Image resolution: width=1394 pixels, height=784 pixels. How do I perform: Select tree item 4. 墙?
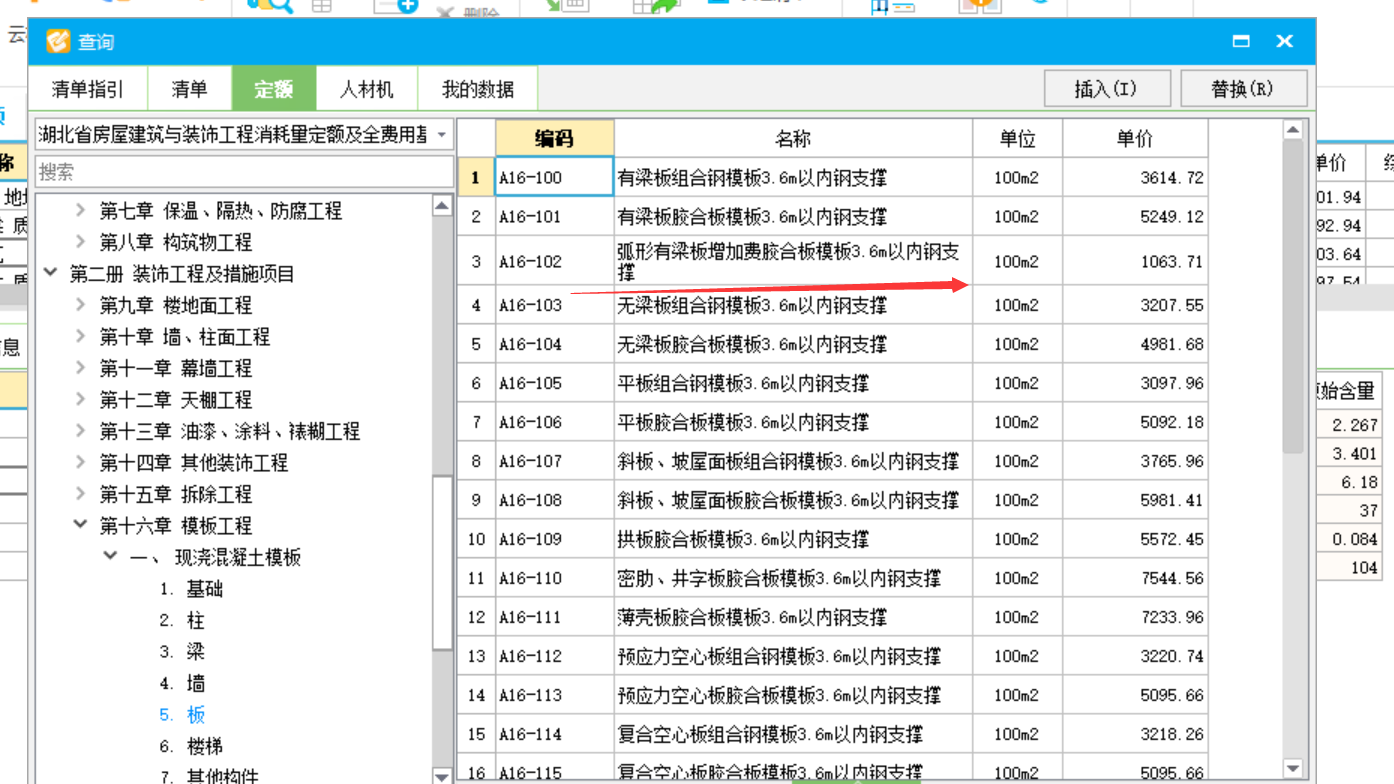182,684
